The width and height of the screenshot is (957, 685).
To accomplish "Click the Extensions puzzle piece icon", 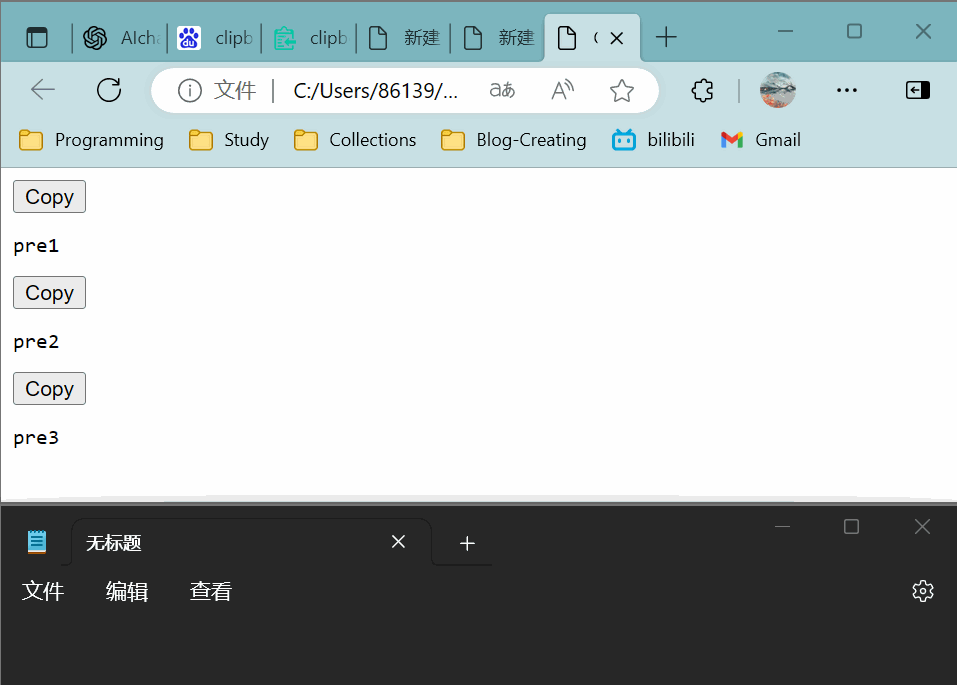I will click(x=702, y=90).
